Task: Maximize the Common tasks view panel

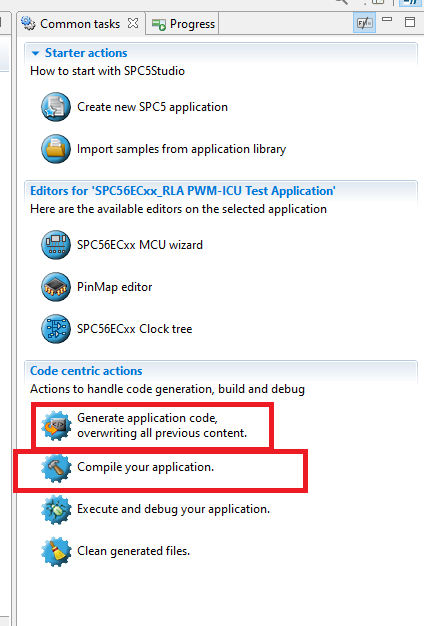Action: pyautogui.click(x=410, y=22)
